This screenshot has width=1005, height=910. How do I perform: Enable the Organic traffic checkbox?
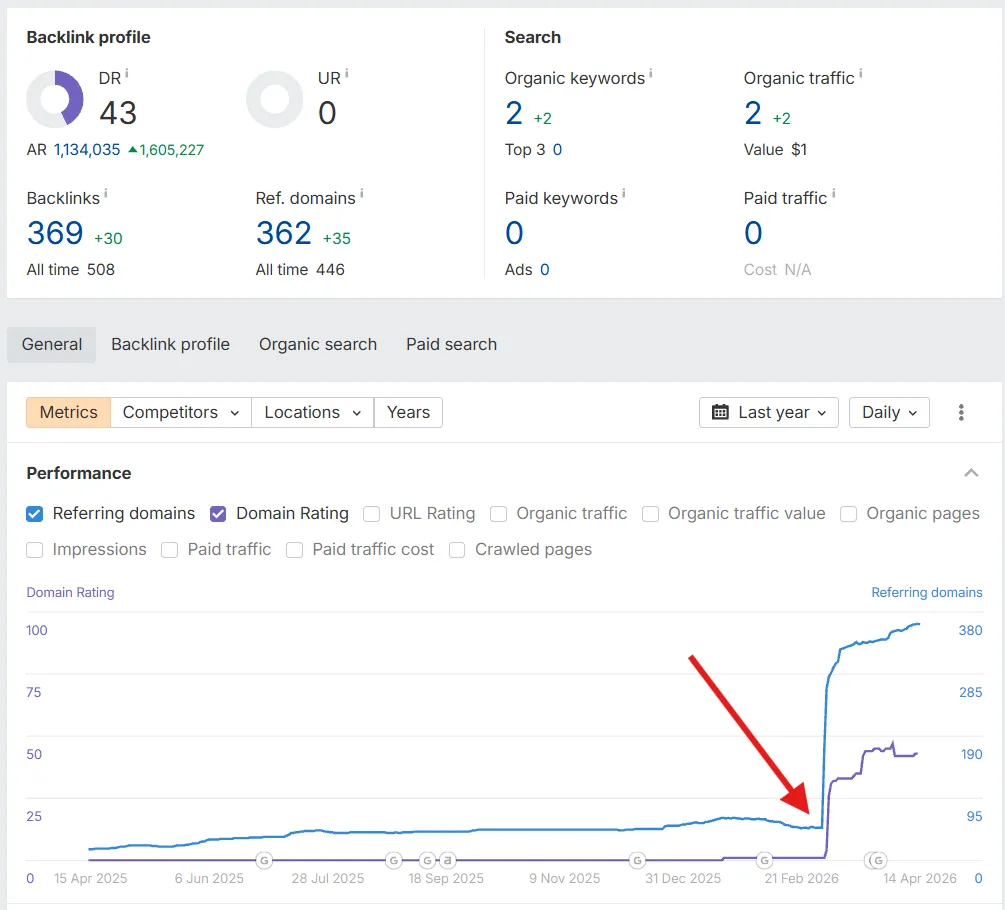tap(498, 514)
